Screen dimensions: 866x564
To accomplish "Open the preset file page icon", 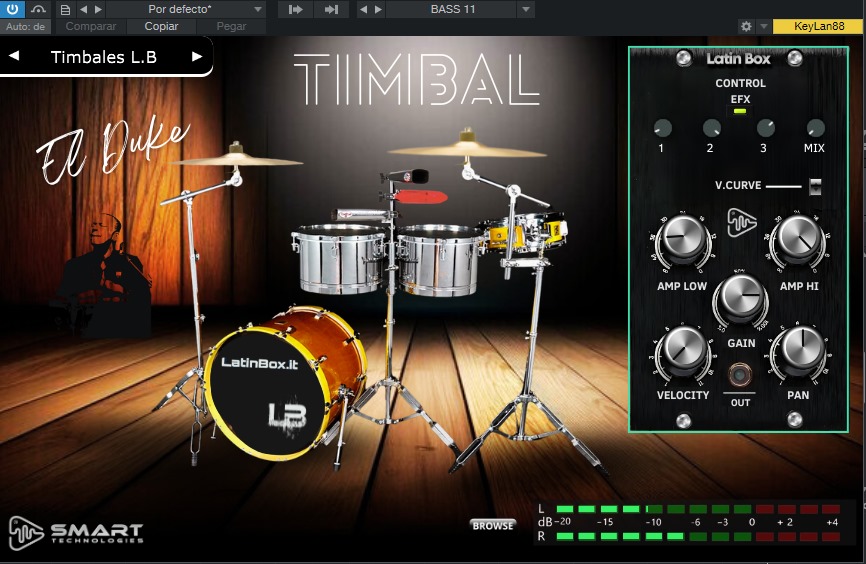I will [65, 9].
